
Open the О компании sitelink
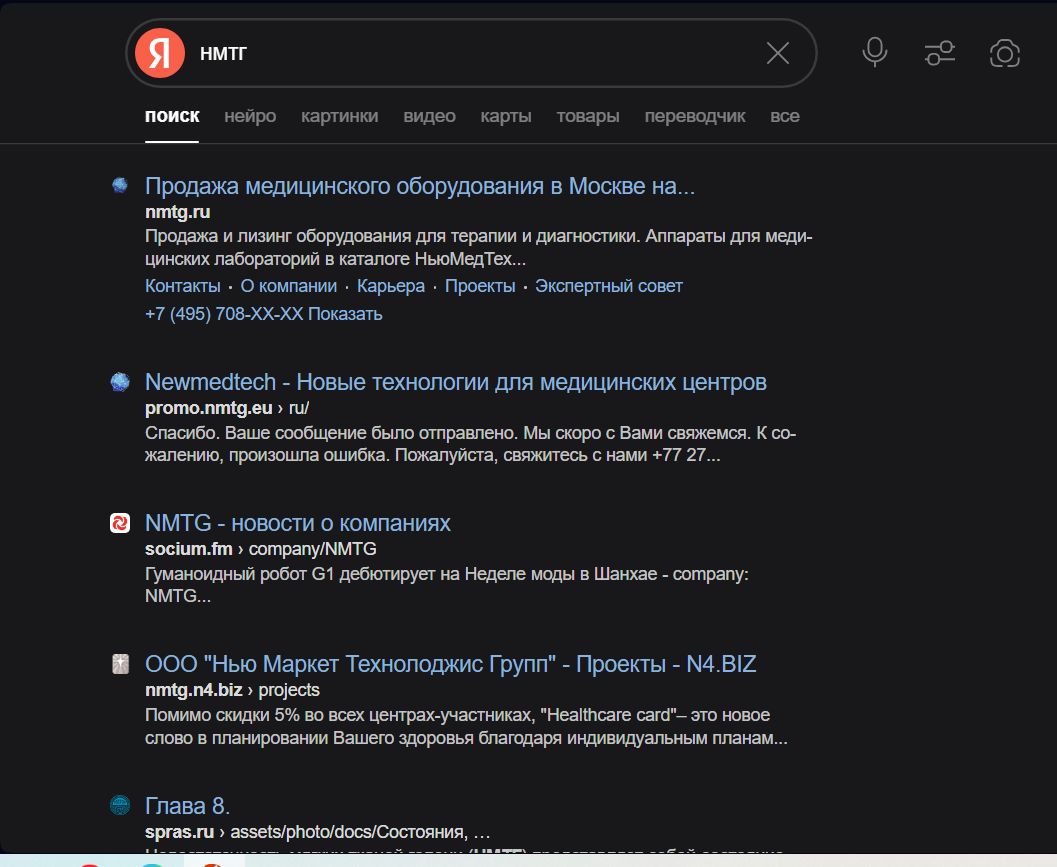pos(289,286)
